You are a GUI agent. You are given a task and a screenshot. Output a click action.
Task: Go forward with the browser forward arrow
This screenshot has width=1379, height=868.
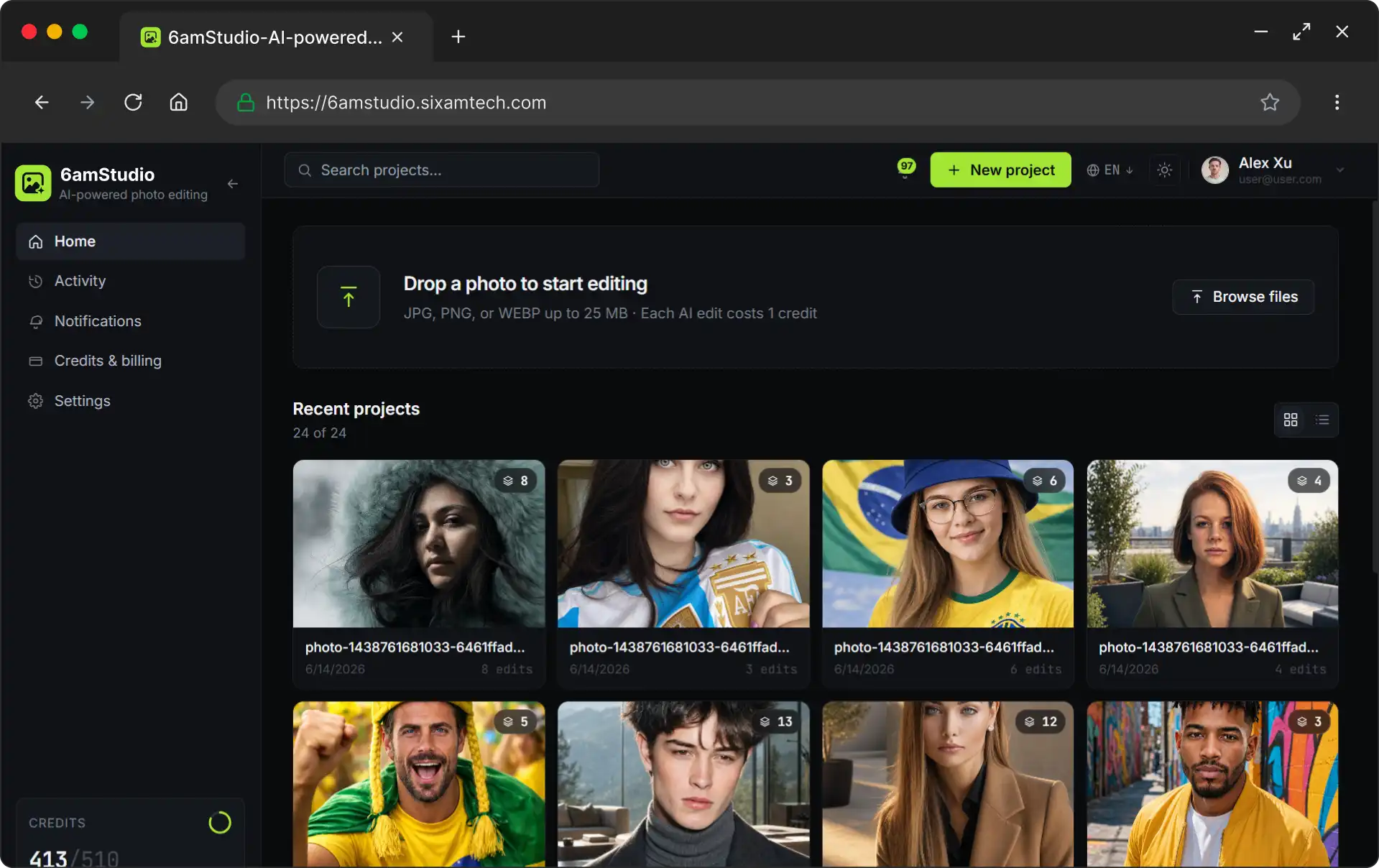click(x=87, y=103)
